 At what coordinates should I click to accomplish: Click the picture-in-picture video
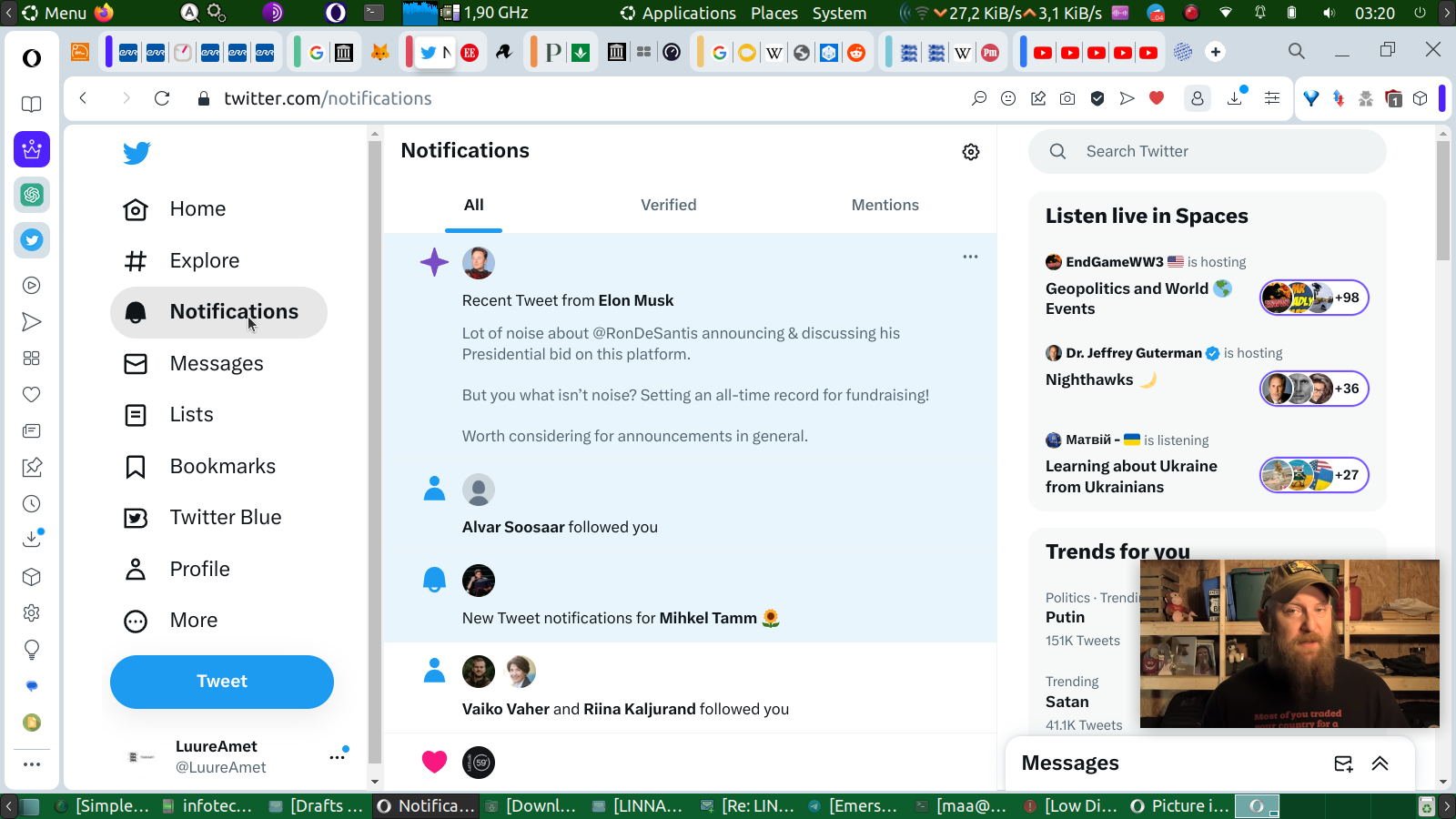(1289, 643)
